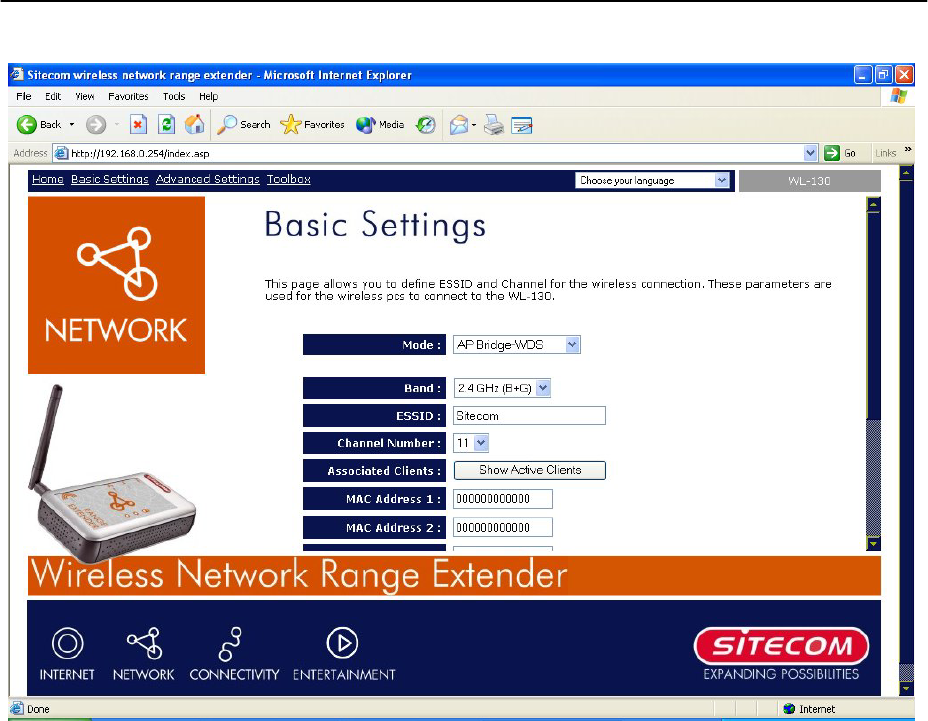Open the Favorites star toolbar button
Screen dimensions: 928x721
312,124
